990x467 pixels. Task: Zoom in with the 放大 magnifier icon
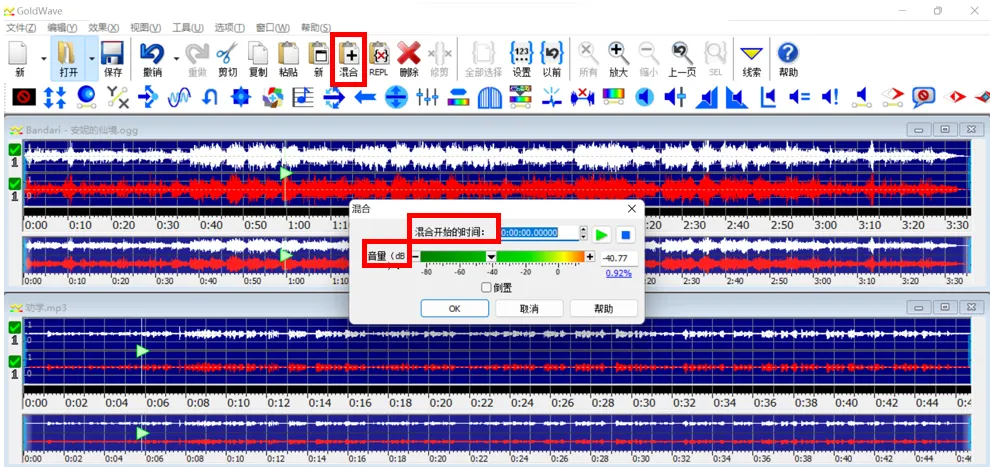[x=618, y=54]
